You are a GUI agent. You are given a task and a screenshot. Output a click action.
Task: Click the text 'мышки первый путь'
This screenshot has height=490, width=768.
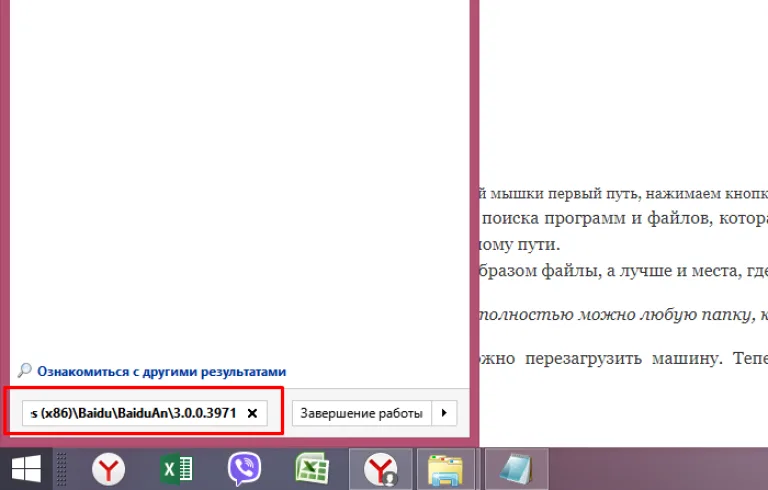tap(563, 194)
